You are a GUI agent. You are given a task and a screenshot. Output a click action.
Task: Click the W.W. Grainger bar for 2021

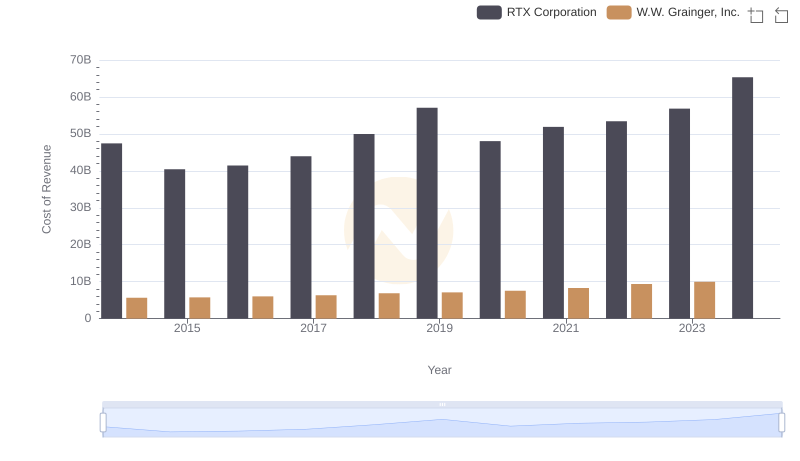(x=579, y=303)
